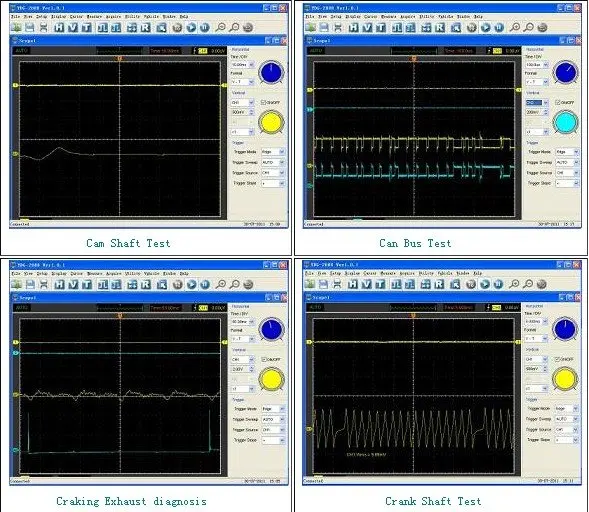Image resolution: width=589 pixels, height=512 pixels.
Task: Open the Format dropdown in Cam Shaft Test window
Action: click(242, 82)
